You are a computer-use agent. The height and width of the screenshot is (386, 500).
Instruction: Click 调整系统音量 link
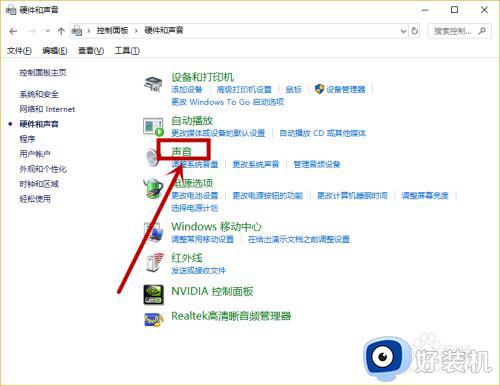coord(195,164)
